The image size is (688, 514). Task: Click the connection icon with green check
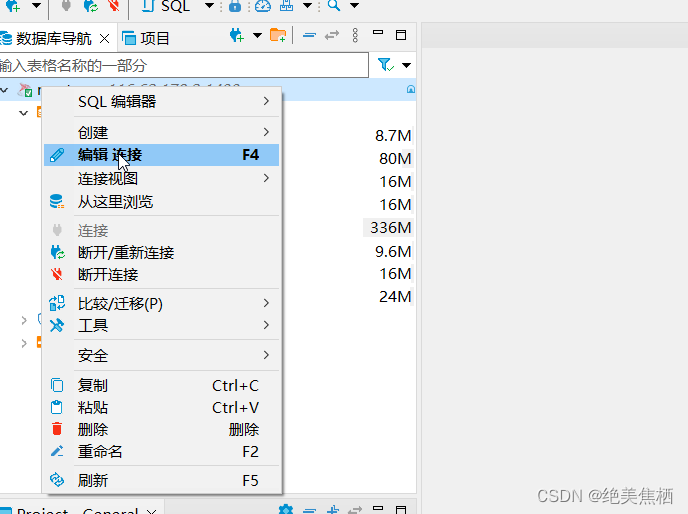pyautogui.click(x=25, y=90)
